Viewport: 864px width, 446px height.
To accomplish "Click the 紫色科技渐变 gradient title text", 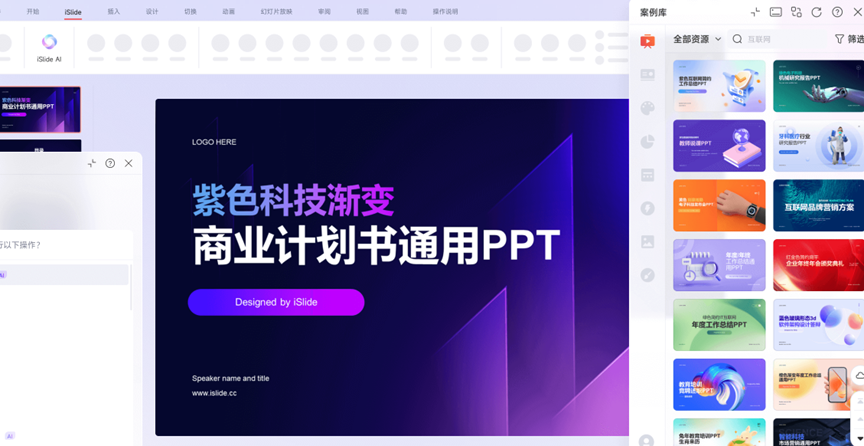I will [294, 201].
